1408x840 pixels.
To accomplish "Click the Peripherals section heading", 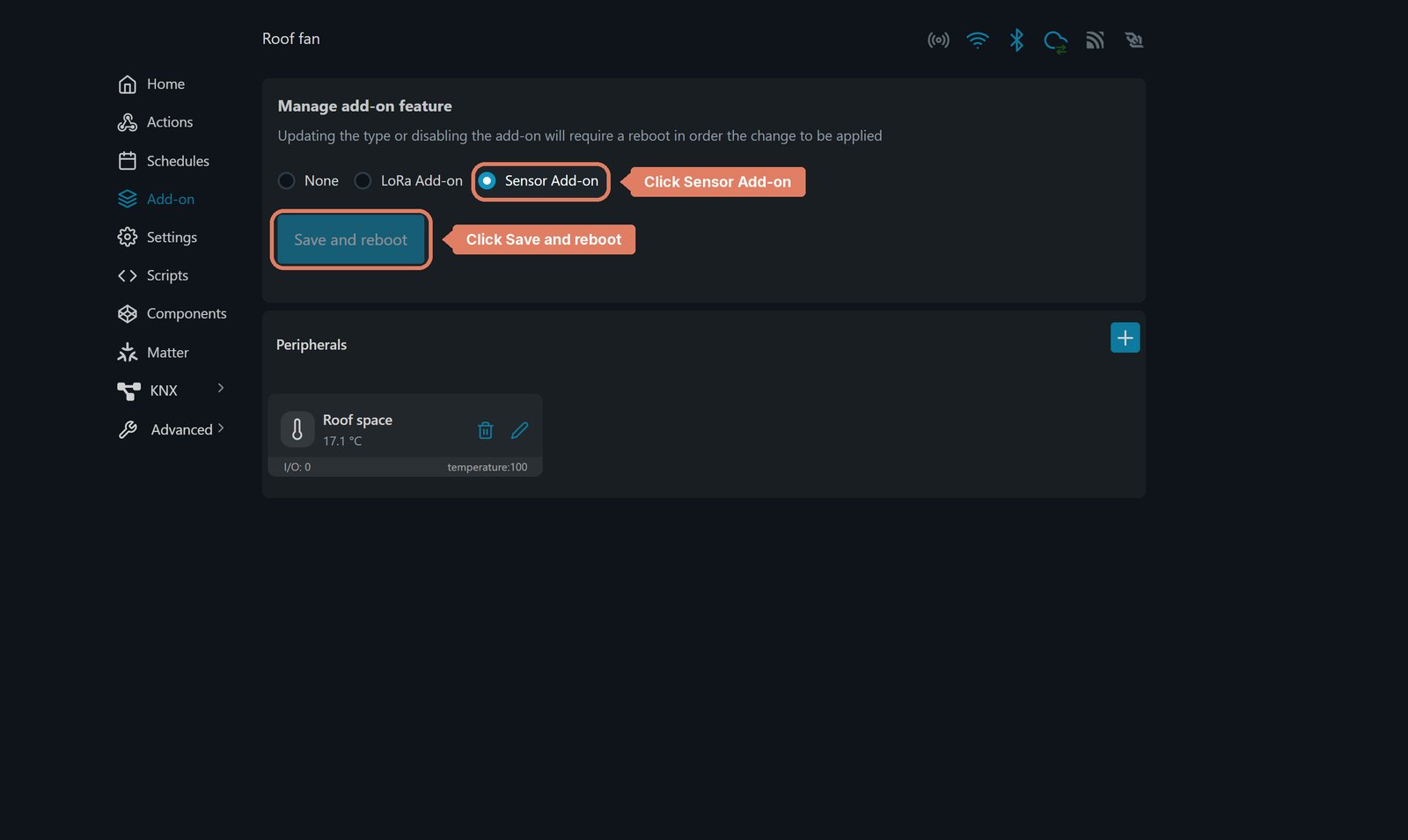I will [312, 345].
